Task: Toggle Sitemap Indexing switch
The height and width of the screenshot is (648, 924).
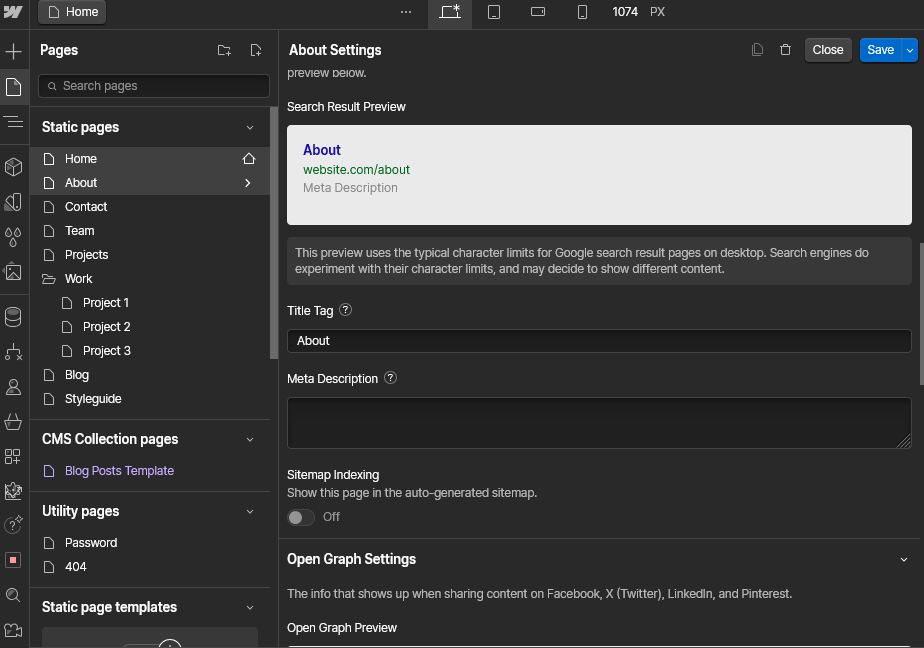Action: (301, 517)
